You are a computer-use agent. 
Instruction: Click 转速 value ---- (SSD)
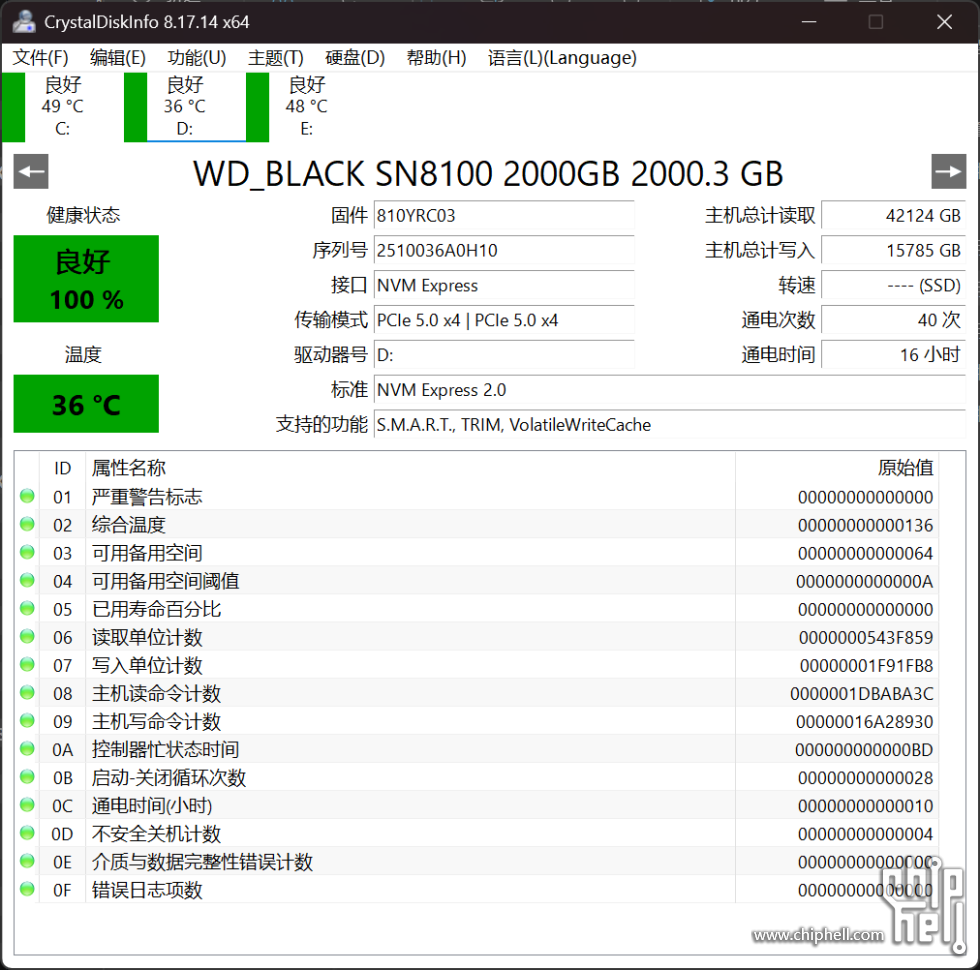tap(893, 286)
